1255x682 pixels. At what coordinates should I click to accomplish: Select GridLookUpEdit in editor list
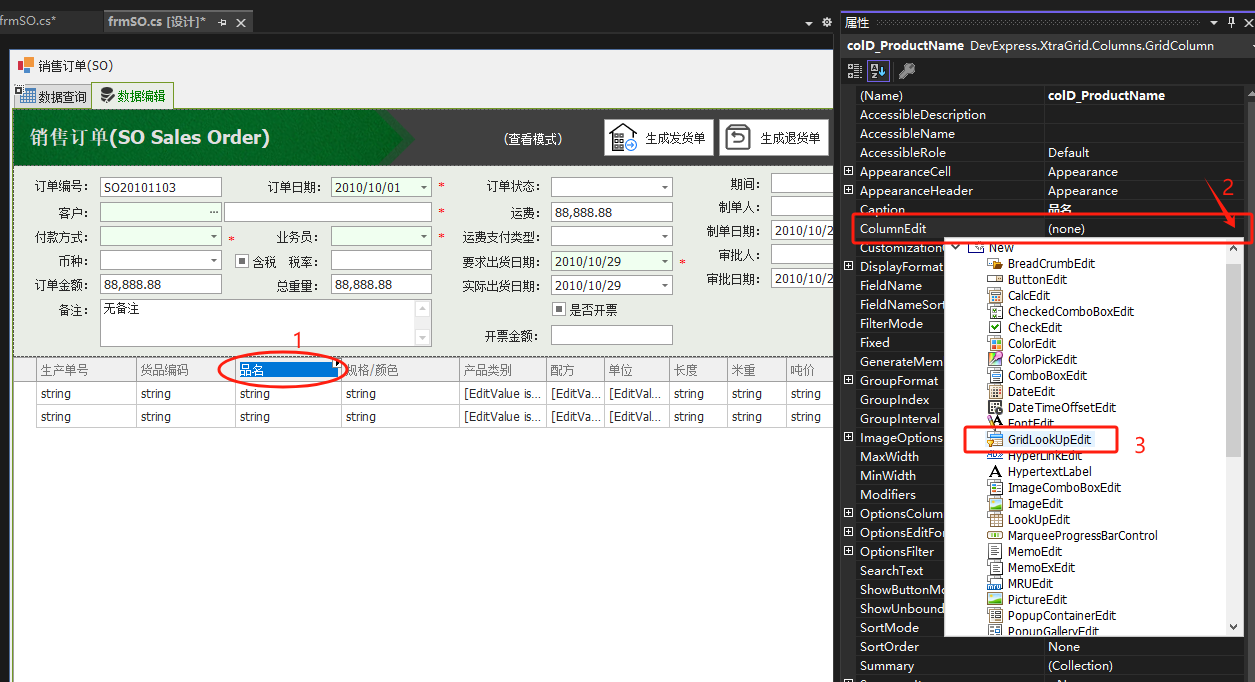point(1049,439)
